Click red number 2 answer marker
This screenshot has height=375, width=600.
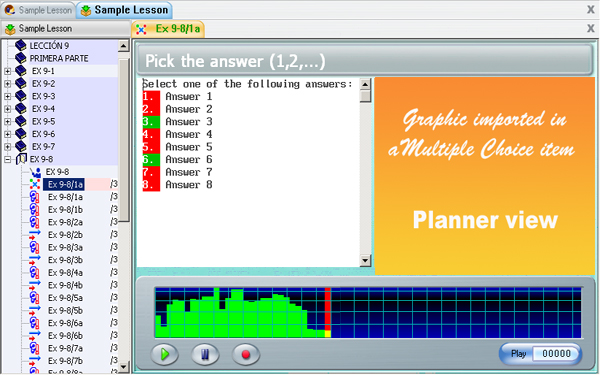[151, 109]
